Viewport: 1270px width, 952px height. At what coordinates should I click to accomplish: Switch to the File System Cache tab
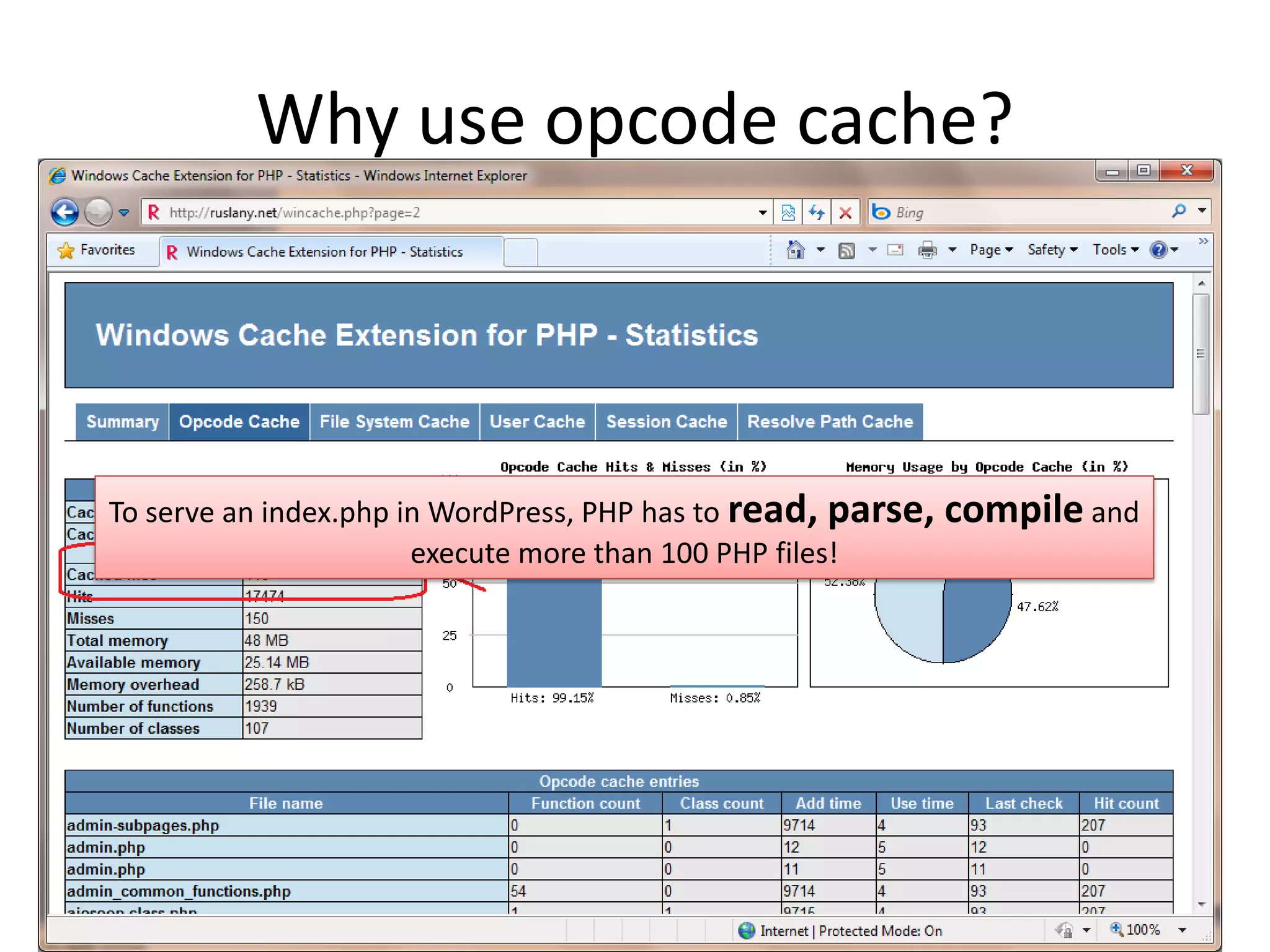point(394,422)
